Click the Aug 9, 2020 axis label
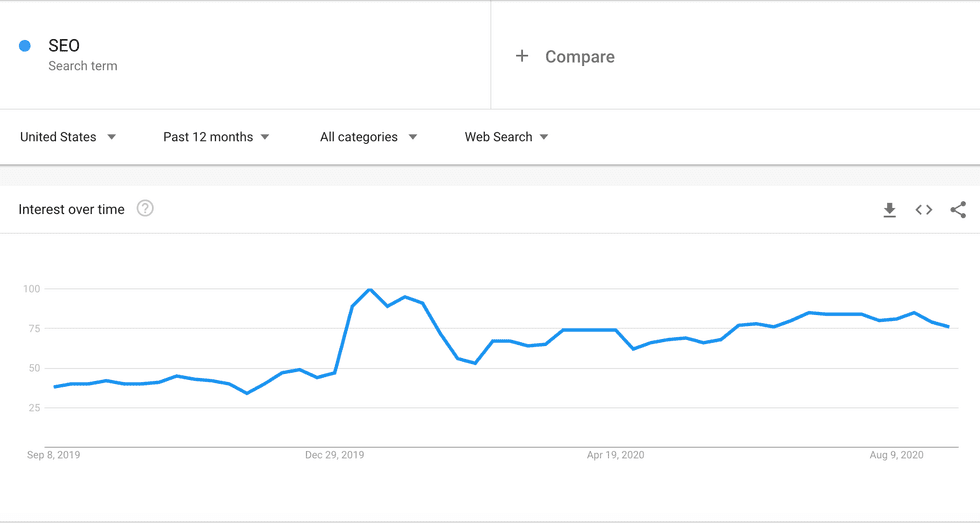980x523 pixels. (897, 456)
